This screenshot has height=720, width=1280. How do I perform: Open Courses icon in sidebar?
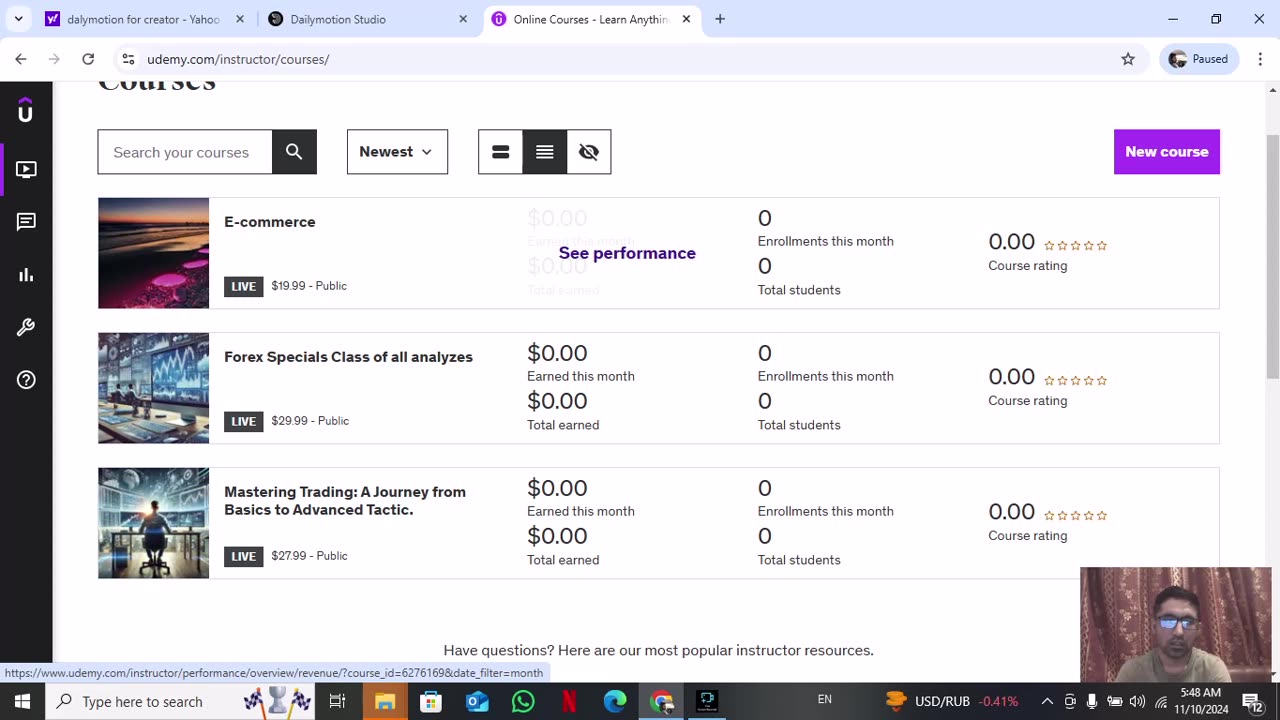tap(26, 170)
